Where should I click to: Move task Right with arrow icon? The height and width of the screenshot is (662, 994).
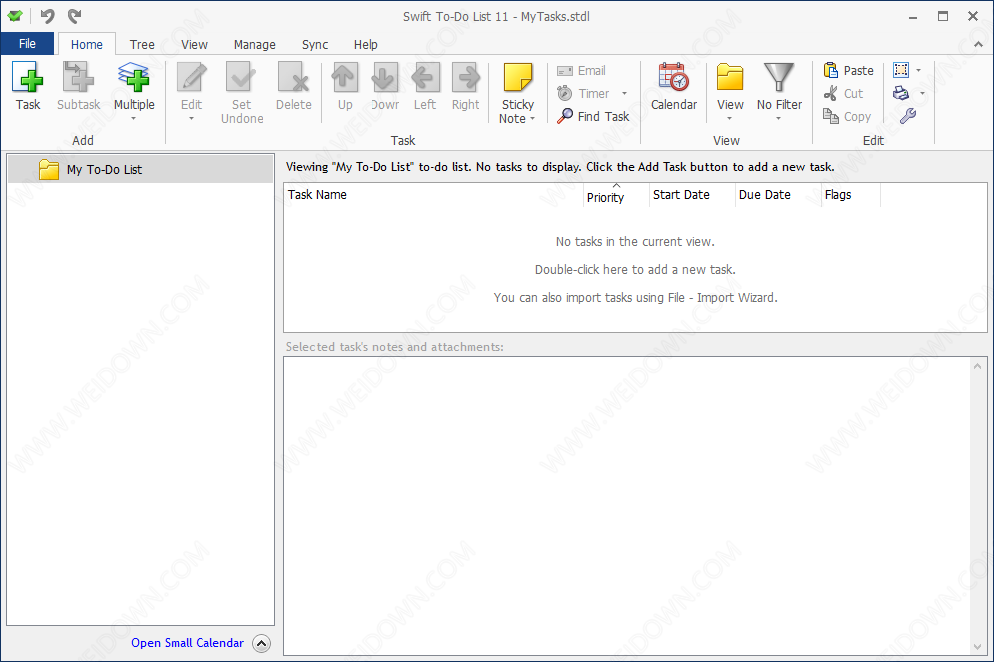(465, 77)
